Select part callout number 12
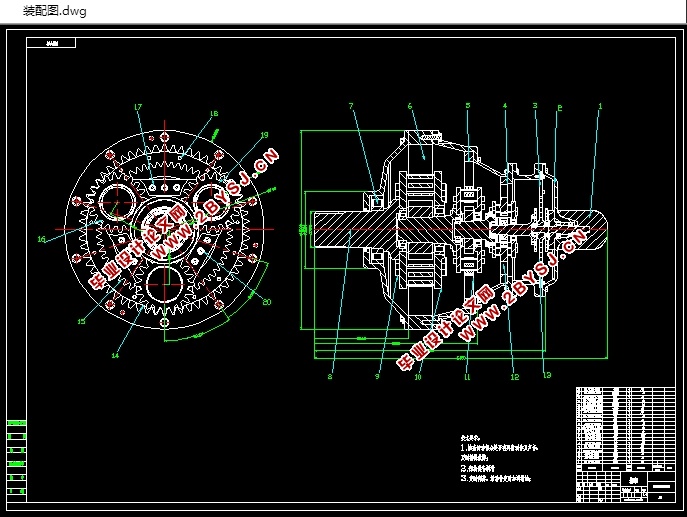The height and width of the screenshot is (517, 687). click(x=515, y=377)
